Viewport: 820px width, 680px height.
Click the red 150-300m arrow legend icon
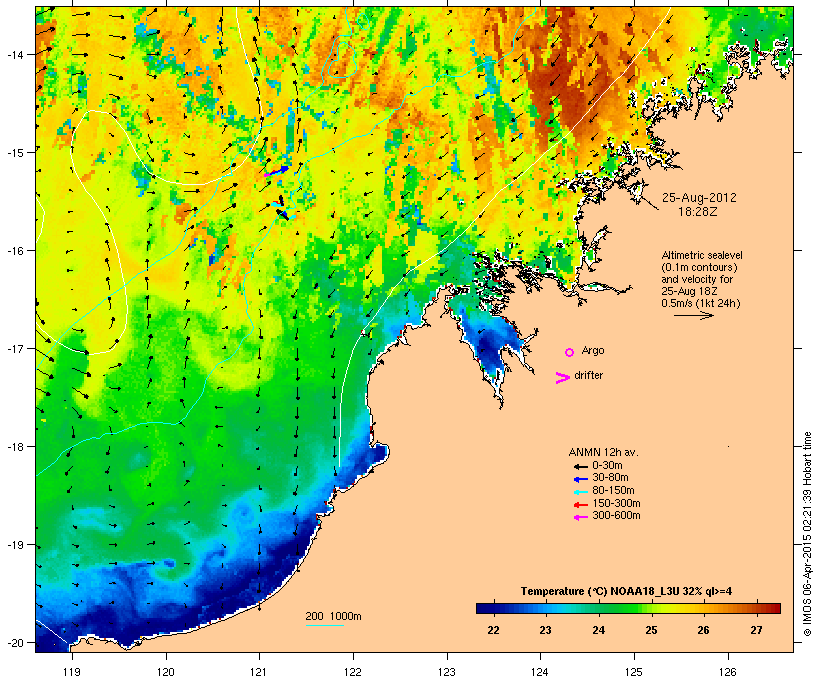click(x=580, y=504)
